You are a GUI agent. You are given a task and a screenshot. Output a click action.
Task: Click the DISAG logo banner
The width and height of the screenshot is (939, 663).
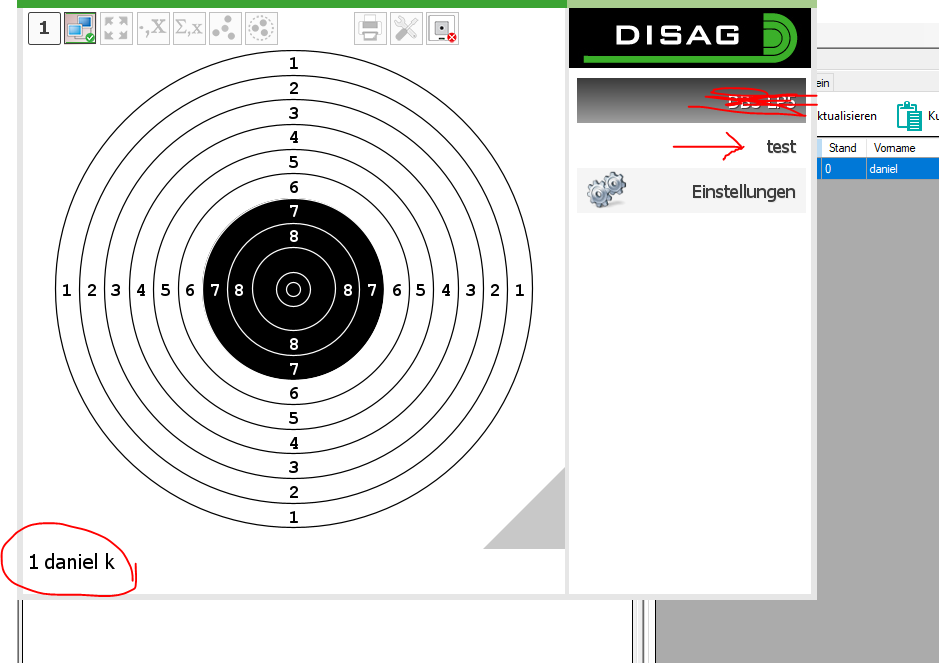(689, 37)
